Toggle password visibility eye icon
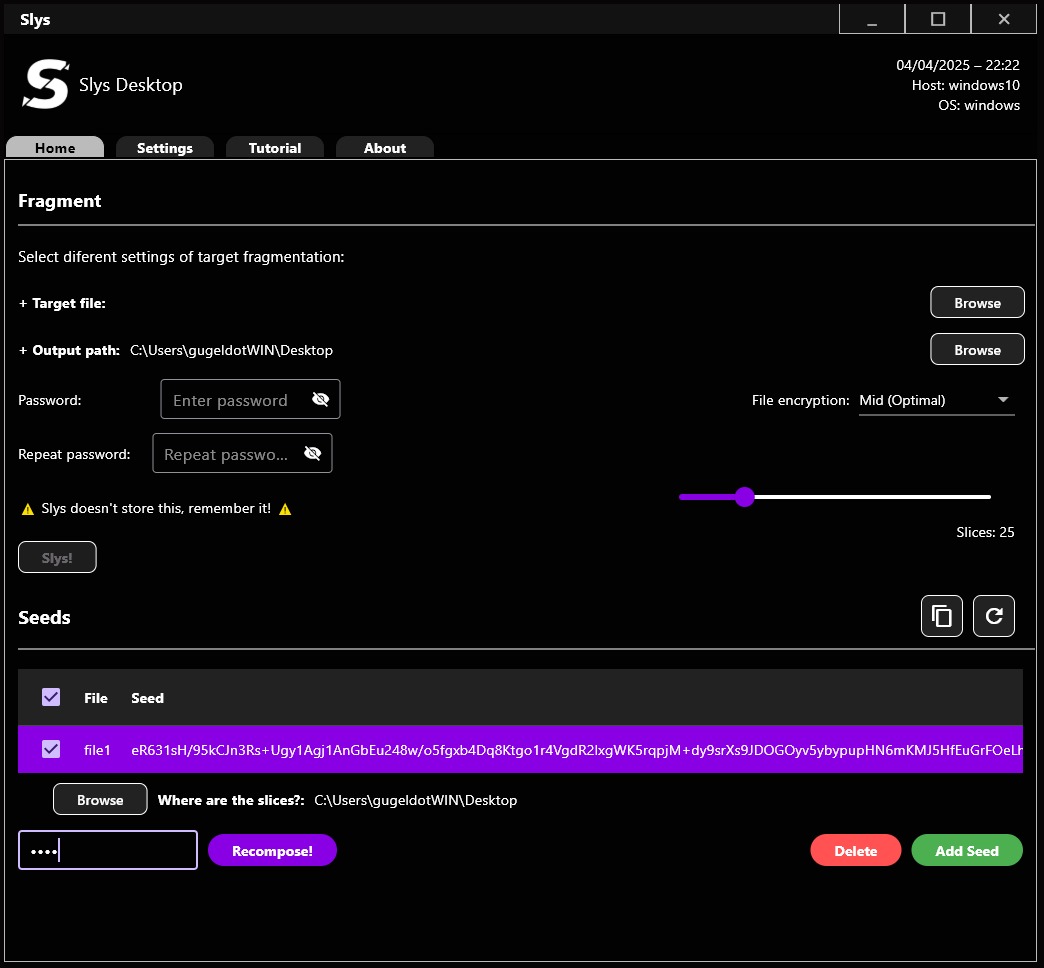 320,400
